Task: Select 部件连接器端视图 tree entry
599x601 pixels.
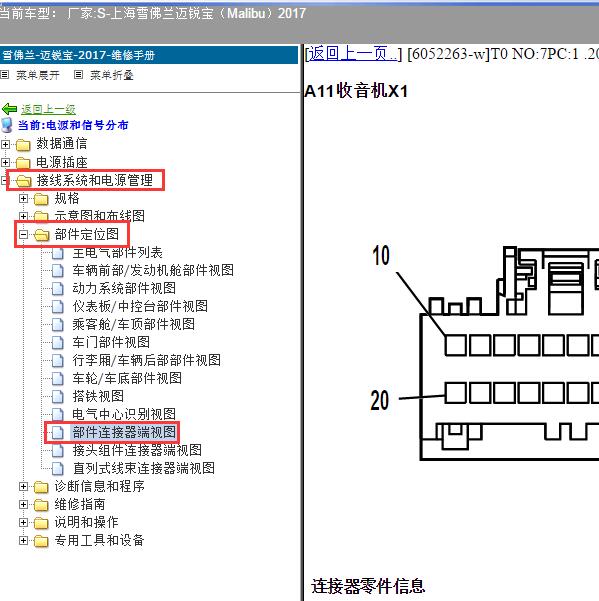Action: tap(124, 432)
